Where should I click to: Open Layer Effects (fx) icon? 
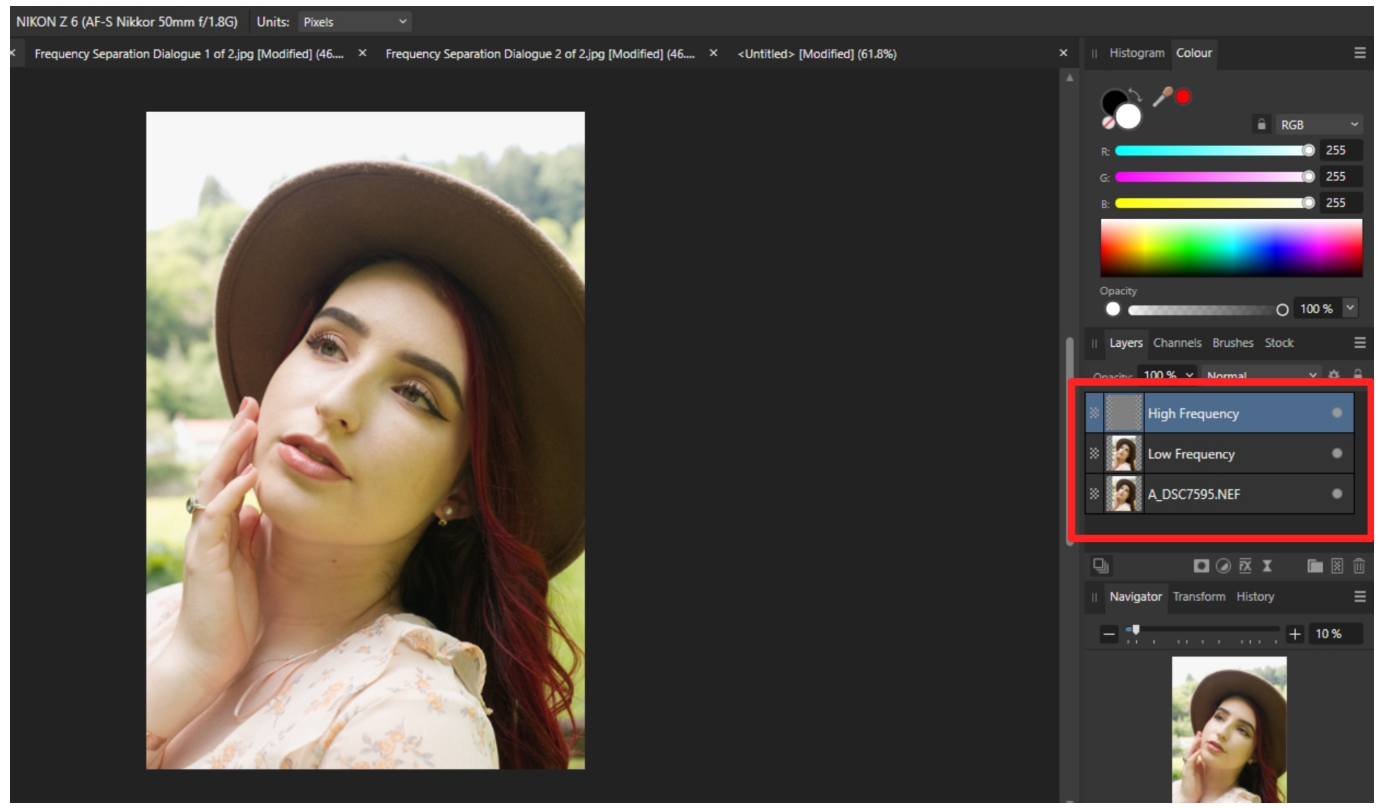click(1245, 566)
